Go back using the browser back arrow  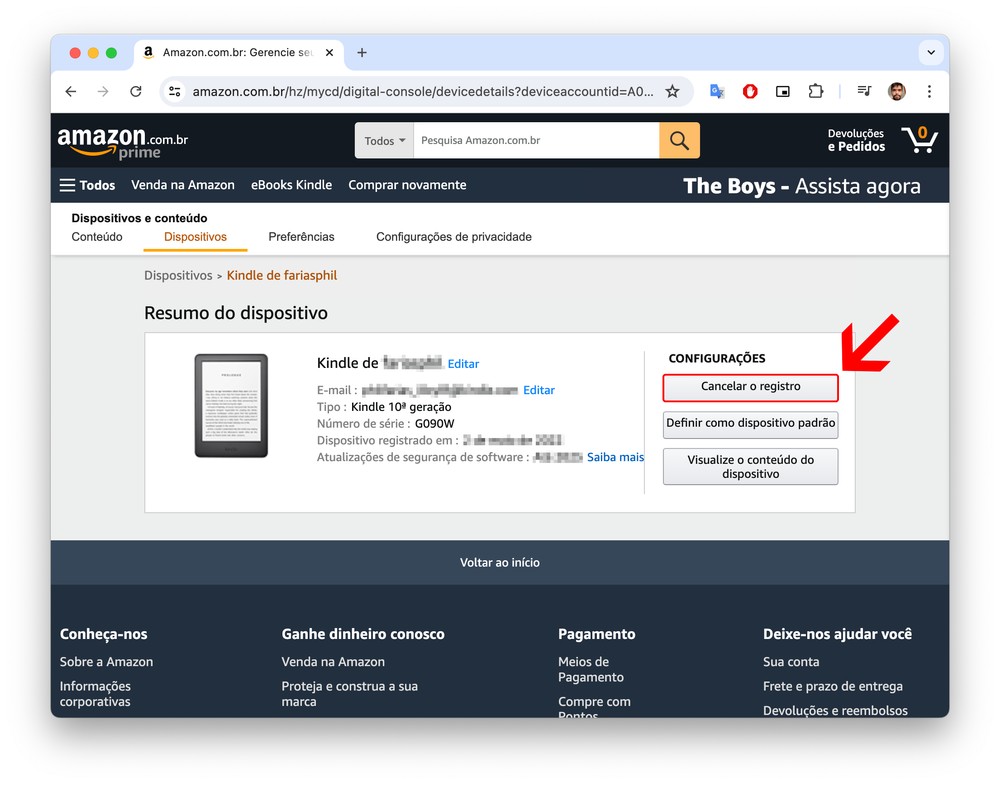(x=71, y=91)
